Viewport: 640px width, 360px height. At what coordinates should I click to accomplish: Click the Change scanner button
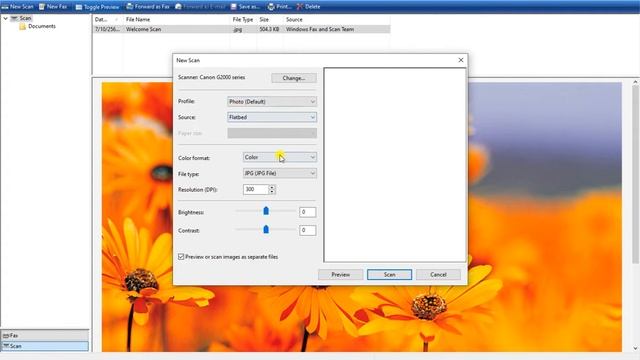coord(293,78)
